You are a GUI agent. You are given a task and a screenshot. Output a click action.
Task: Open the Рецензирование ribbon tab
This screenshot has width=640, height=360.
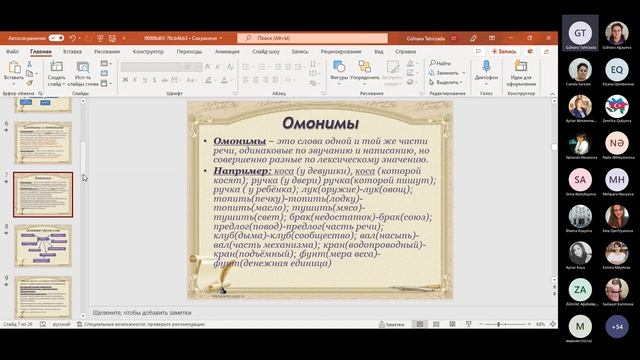pyautogui.click(x=341, y=51)
